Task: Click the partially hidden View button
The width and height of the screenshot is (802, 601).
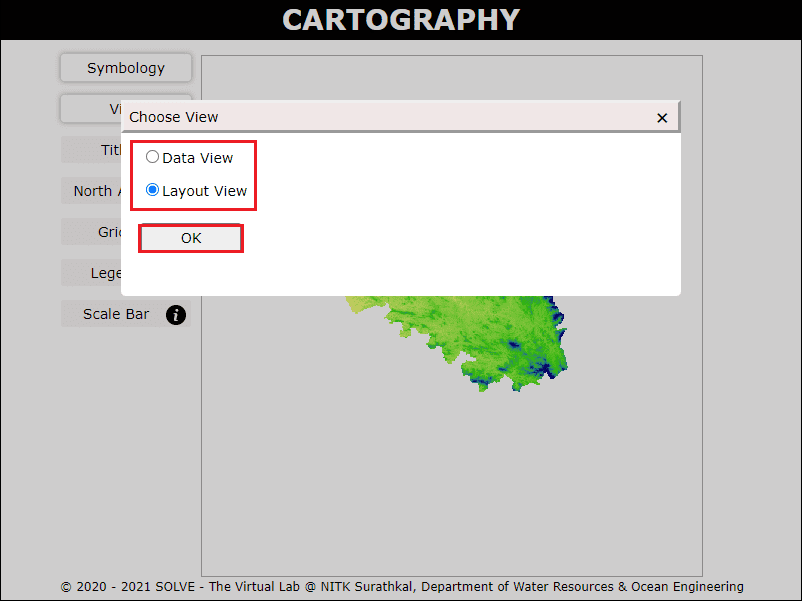Action: click(x=90, y=108)
